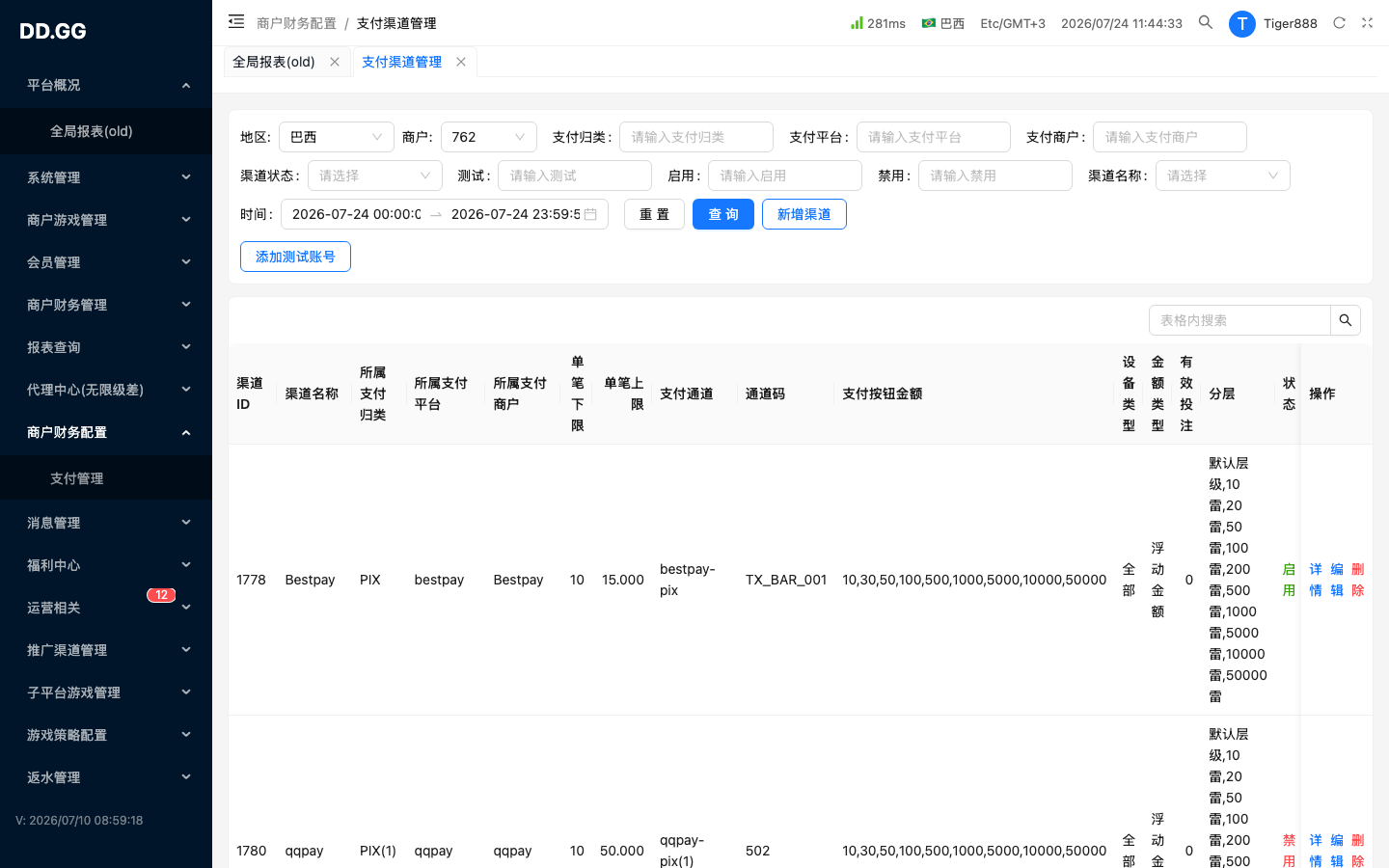Click the Tiger888 user avatar
The image size is (1389, 868).
[1242, 24]
